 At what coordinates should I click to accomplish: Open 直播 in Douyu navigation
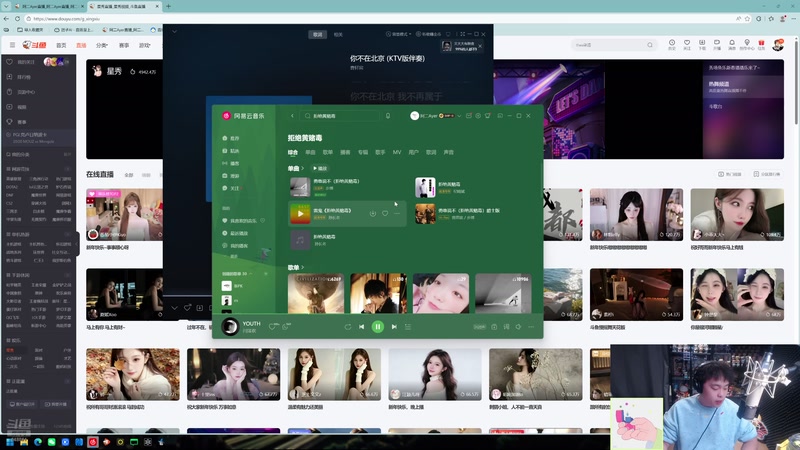[x=81, y=45]
